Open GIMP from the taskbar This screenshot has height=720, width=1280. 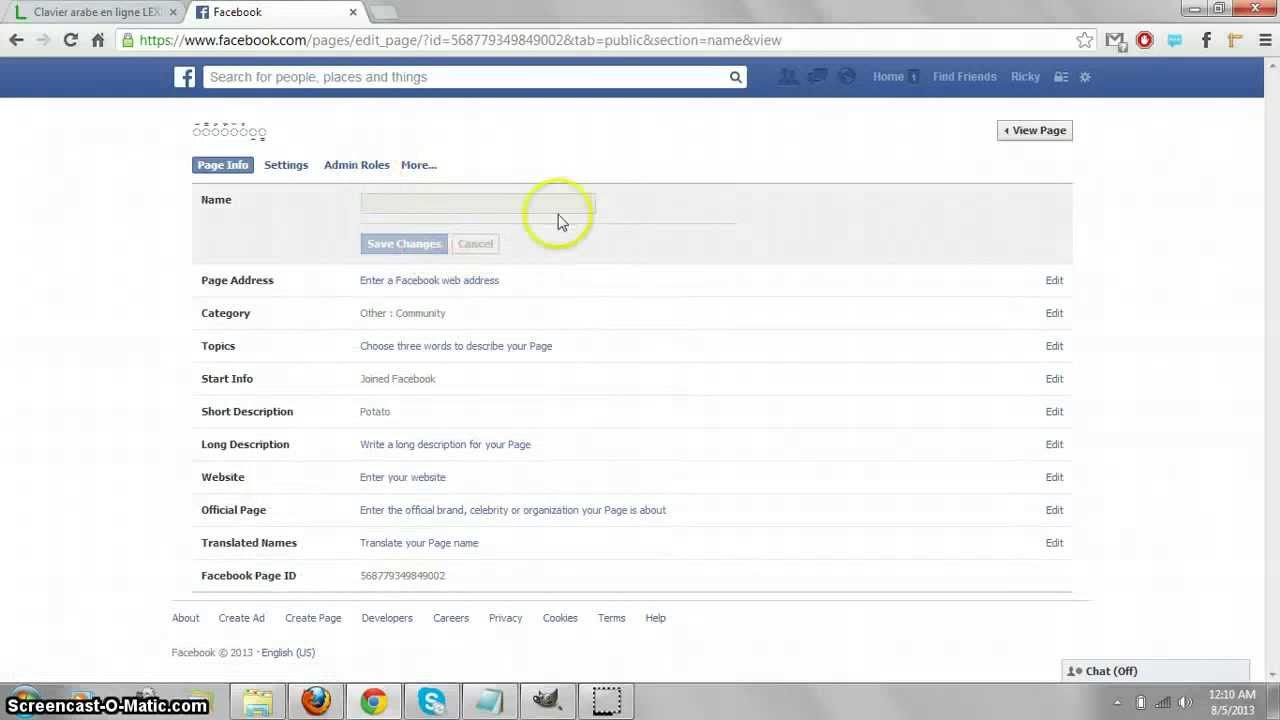pos(548,701)
